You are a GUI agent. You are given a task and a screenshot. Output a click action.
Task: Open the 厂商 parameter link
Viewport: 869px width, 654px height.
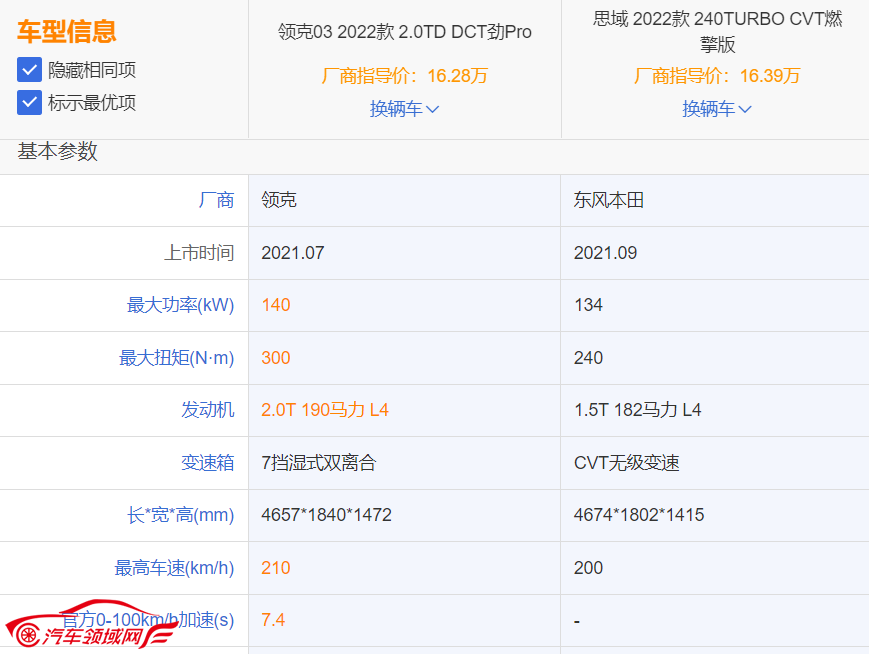pos(217,200)
